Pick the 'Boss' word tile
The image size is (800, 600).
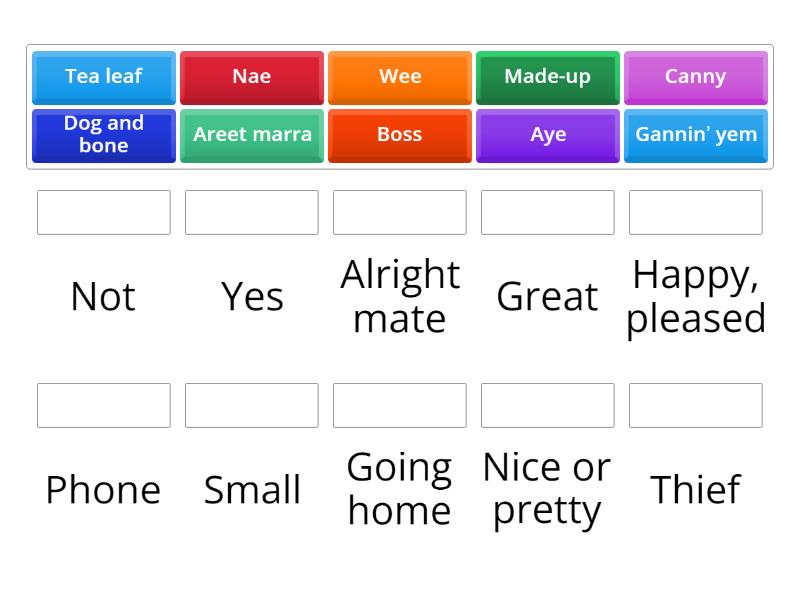click(x=399, y=135)
